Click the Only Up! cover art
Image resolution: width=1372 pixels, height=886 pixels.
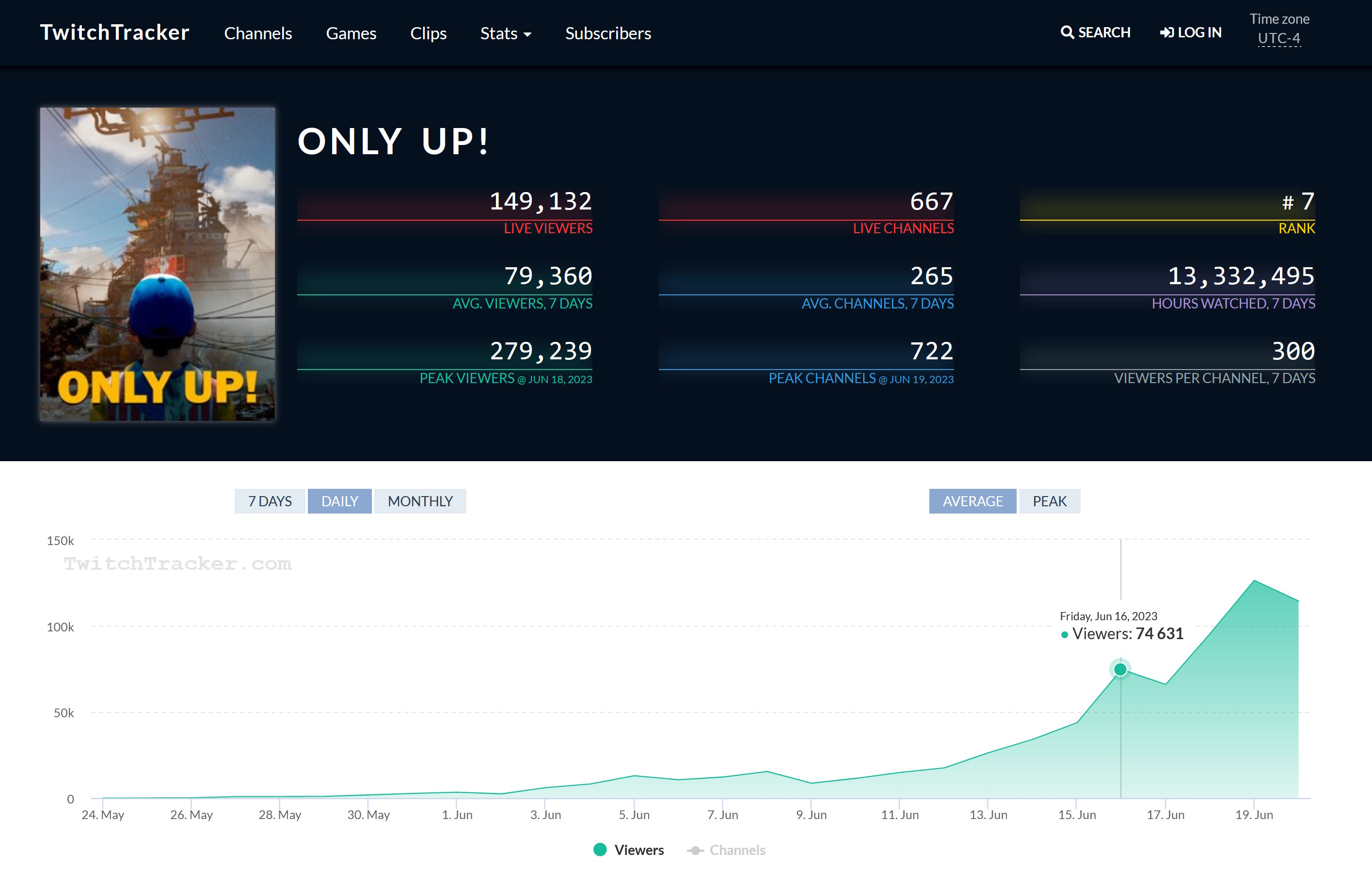coord(157,264)
